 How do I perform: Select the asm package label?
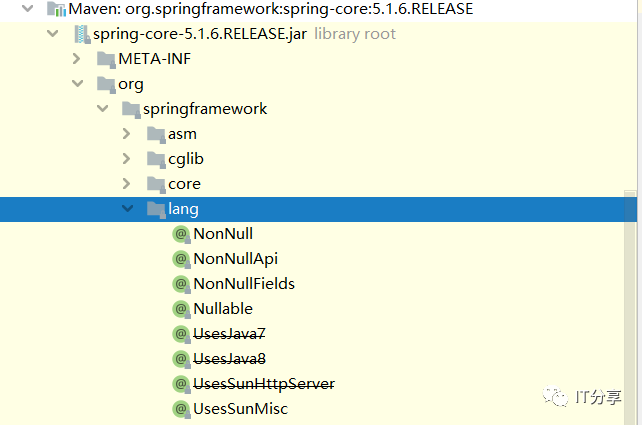point(182,134)
